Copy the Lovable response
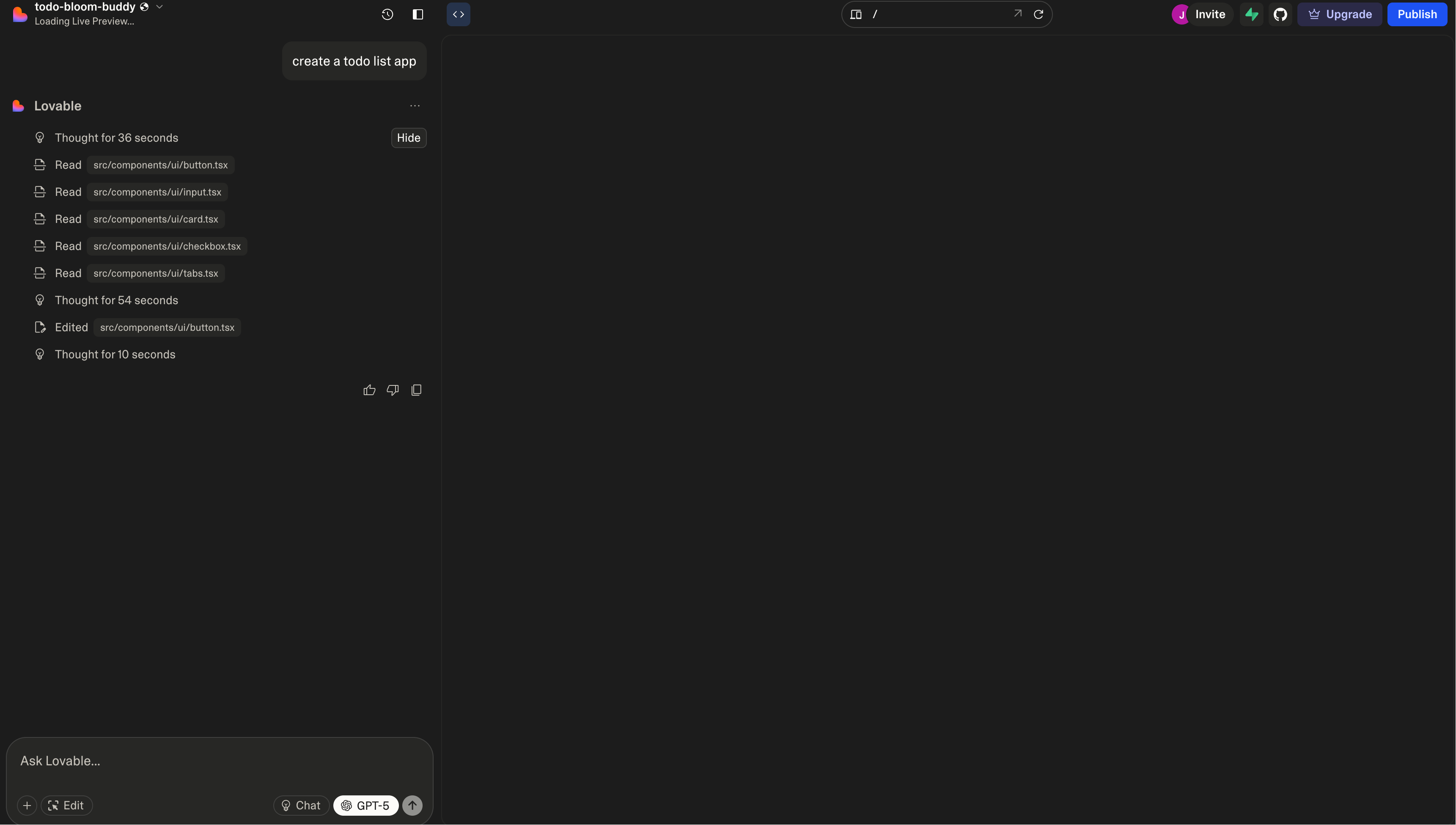Screen dimensions: 1456x825 pyautogui.click(x=416, y=390)
